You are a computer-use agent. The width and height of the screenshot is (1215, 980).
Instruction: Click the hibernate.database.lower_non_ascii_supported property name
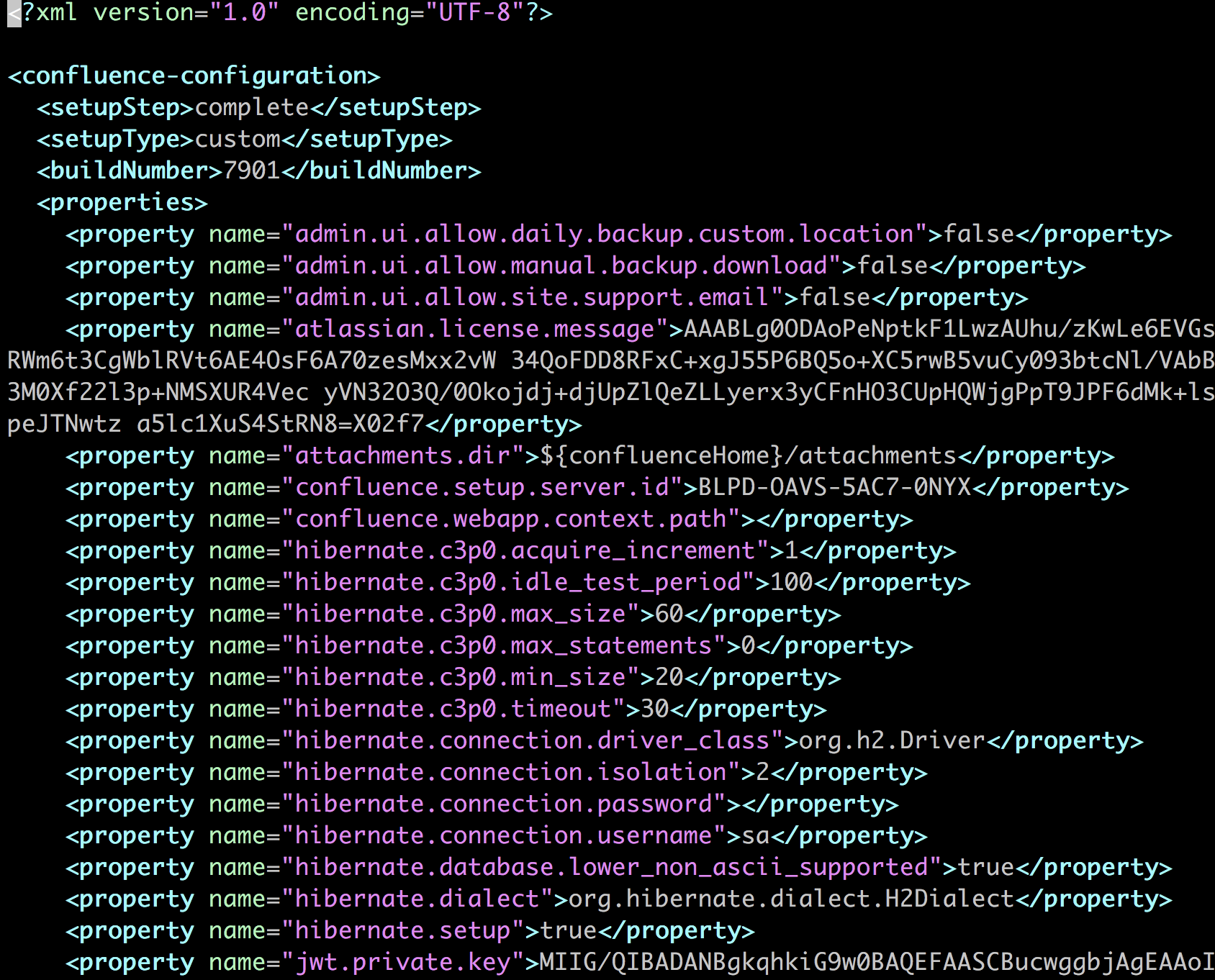click(611, 867)
